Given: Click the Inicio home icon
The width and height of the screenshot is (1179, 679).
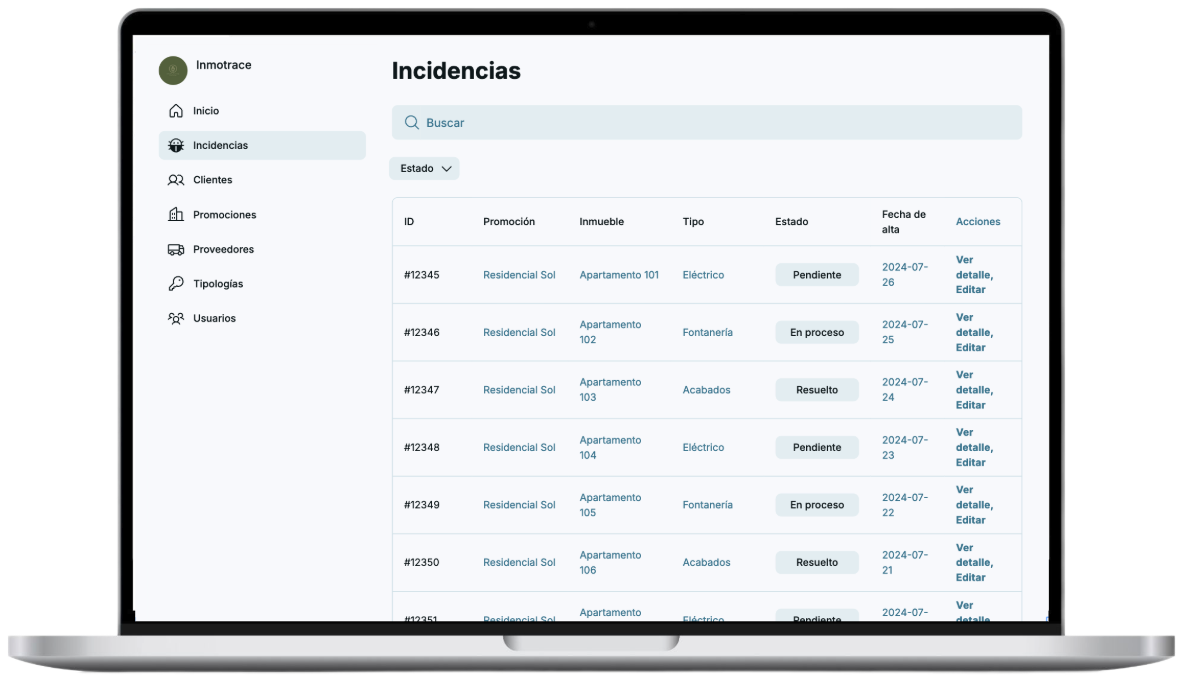Looking at the screenshot, I should (176, 111).
